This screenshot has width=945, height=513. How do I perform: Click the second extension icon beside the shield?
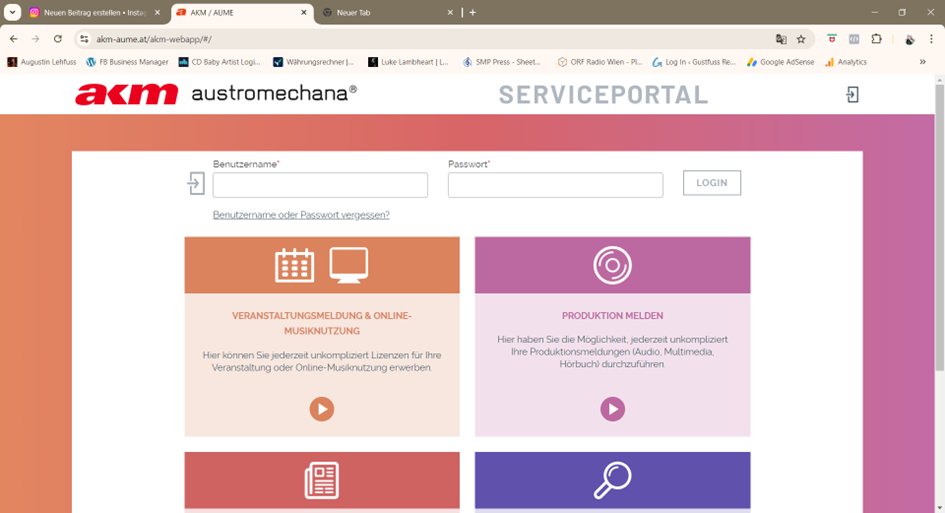854,39
